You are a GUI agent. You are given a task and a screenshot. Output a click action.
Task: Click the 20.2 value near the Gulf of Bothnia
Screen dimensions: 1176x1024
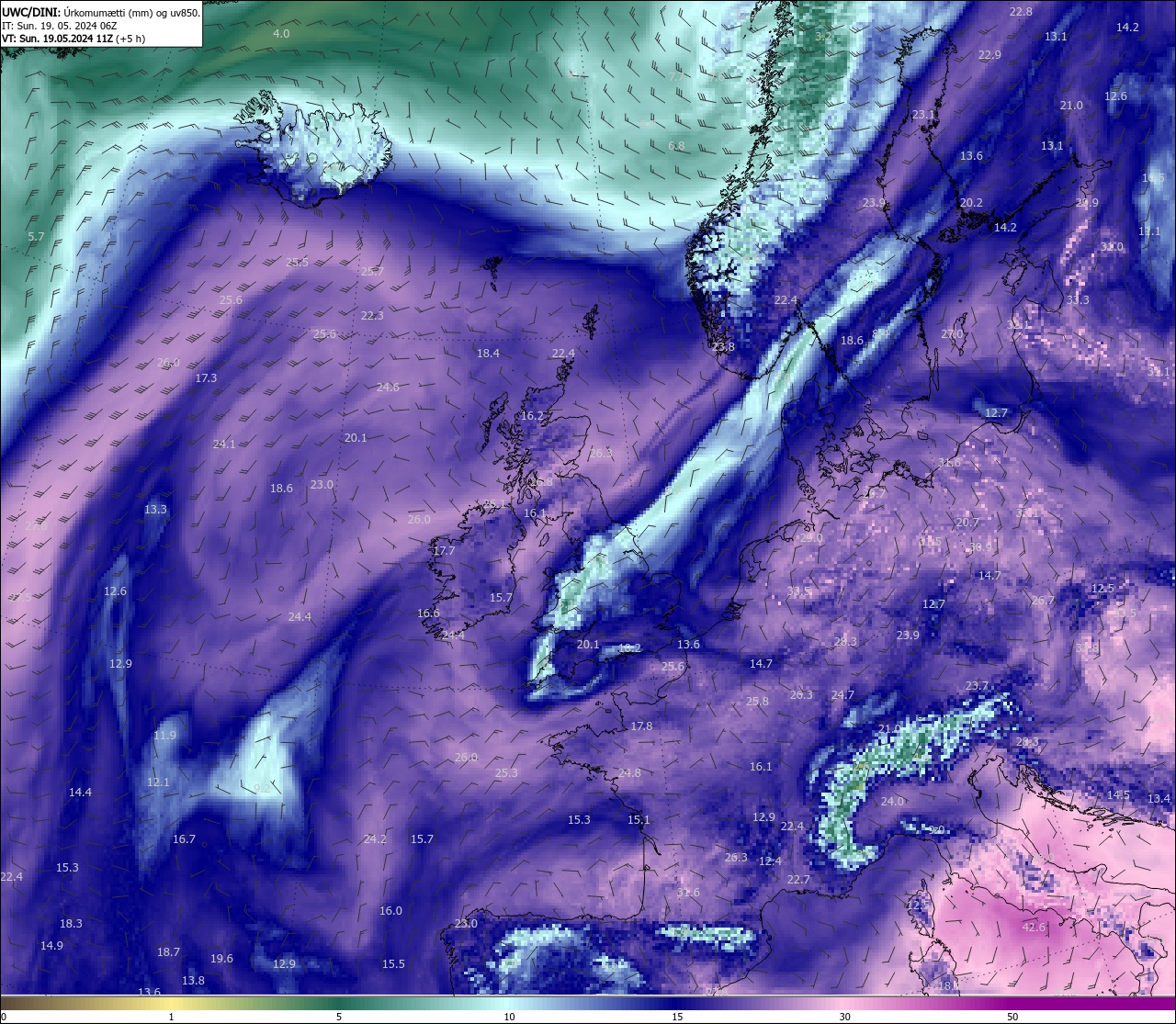click(971, 202)
